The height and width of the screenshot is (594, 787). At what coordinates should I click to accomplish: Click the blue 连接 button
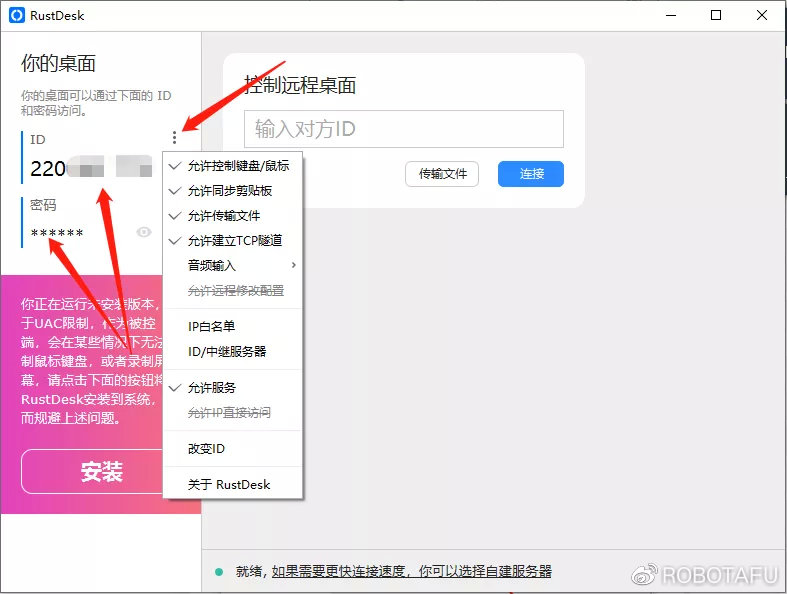point(531,174)
